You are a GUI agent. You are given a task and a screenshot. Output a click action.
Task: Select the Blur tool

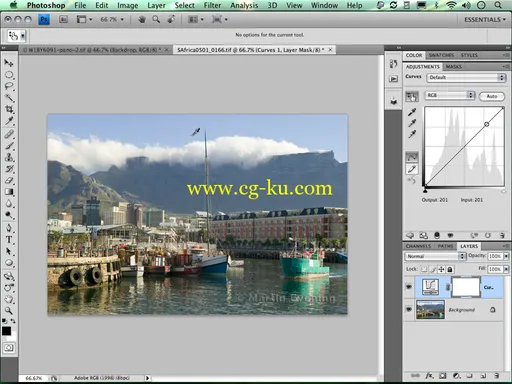pyautogui.click(x=9, y=204)
